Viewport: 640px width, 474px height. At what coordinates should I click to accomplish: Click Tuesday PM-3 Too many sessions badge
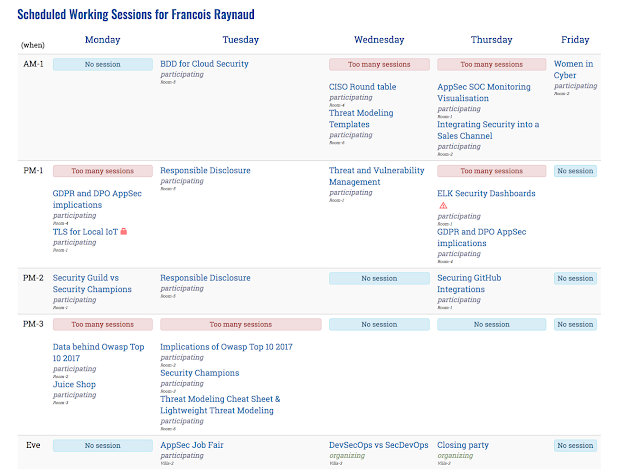click(241, 325)
